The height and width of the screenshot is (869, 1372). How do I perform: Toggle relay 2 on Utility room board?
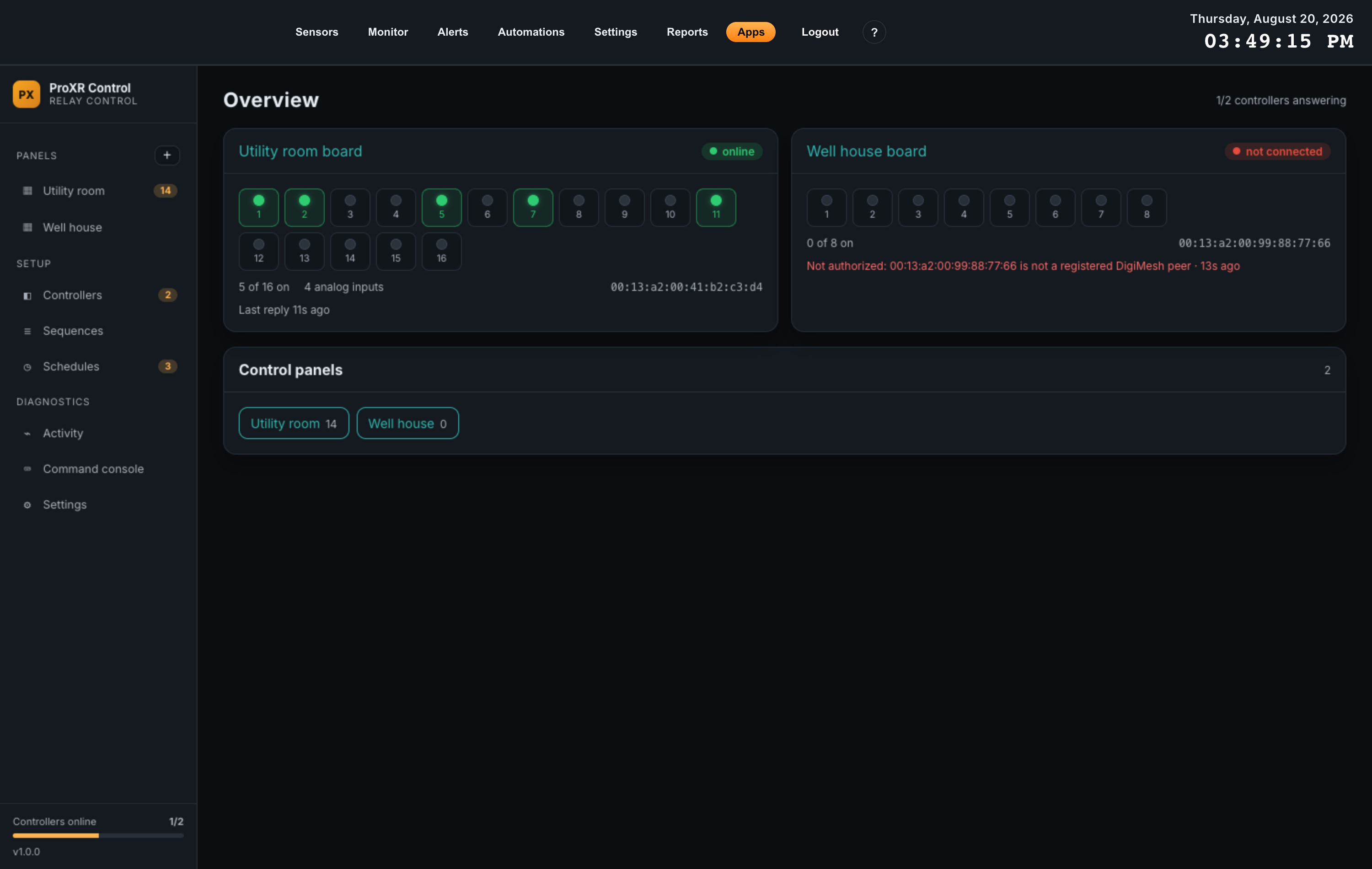(304, 208)
